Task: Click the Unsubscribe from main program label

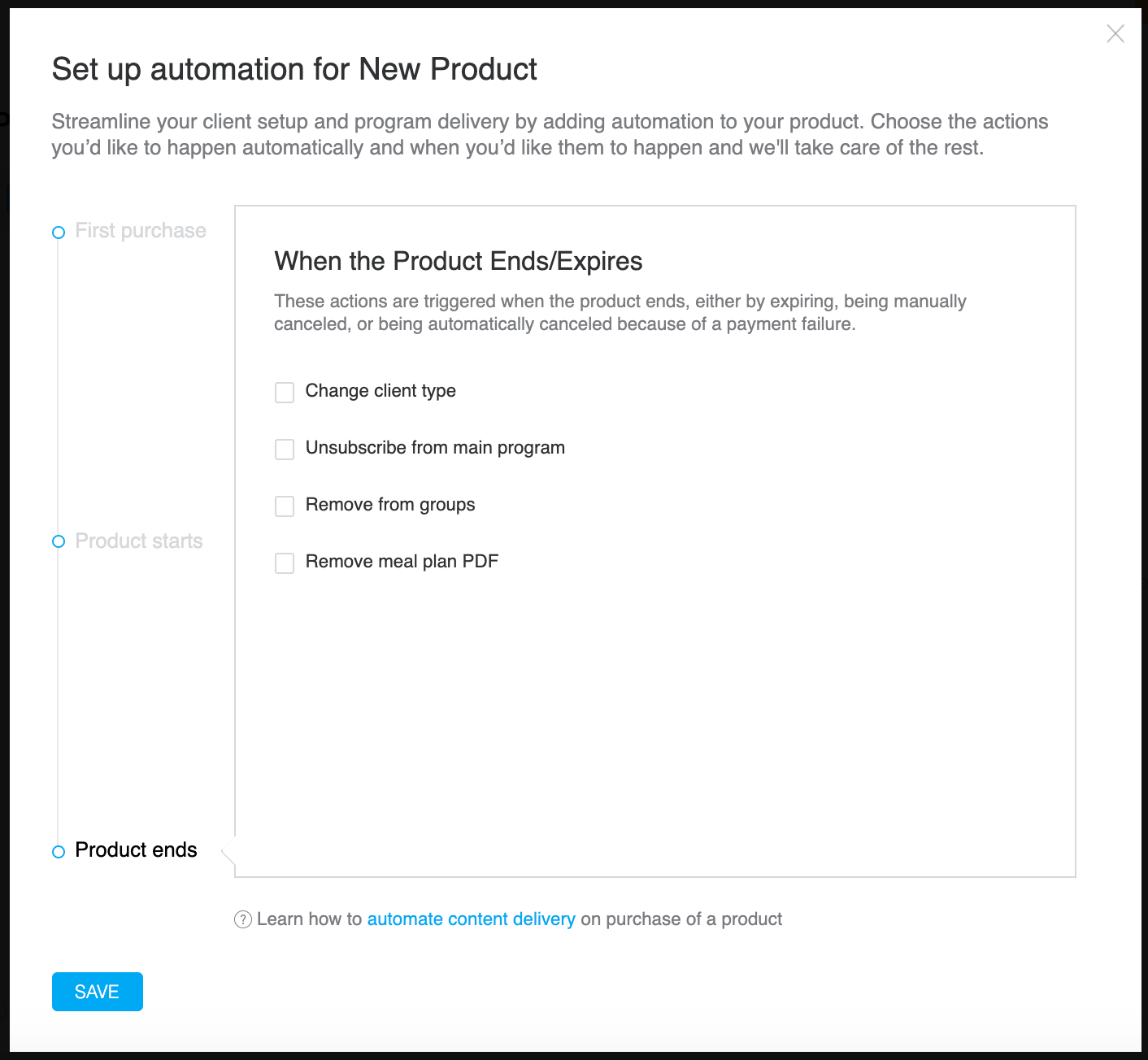Action: point(435,448)
